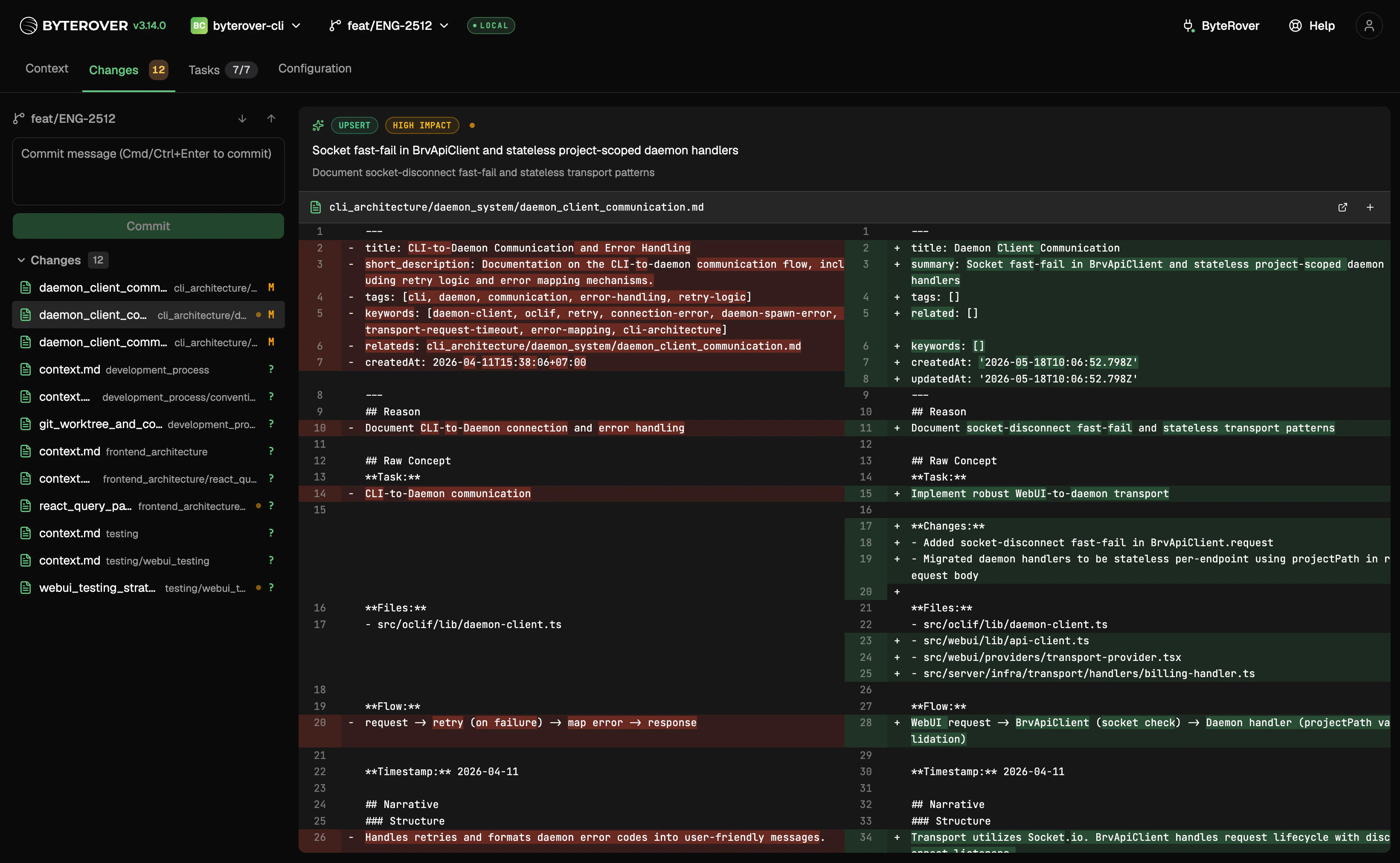
Task: Open the feat/ENG-2512 branch dropdown in header
Action: coord(389,26)
